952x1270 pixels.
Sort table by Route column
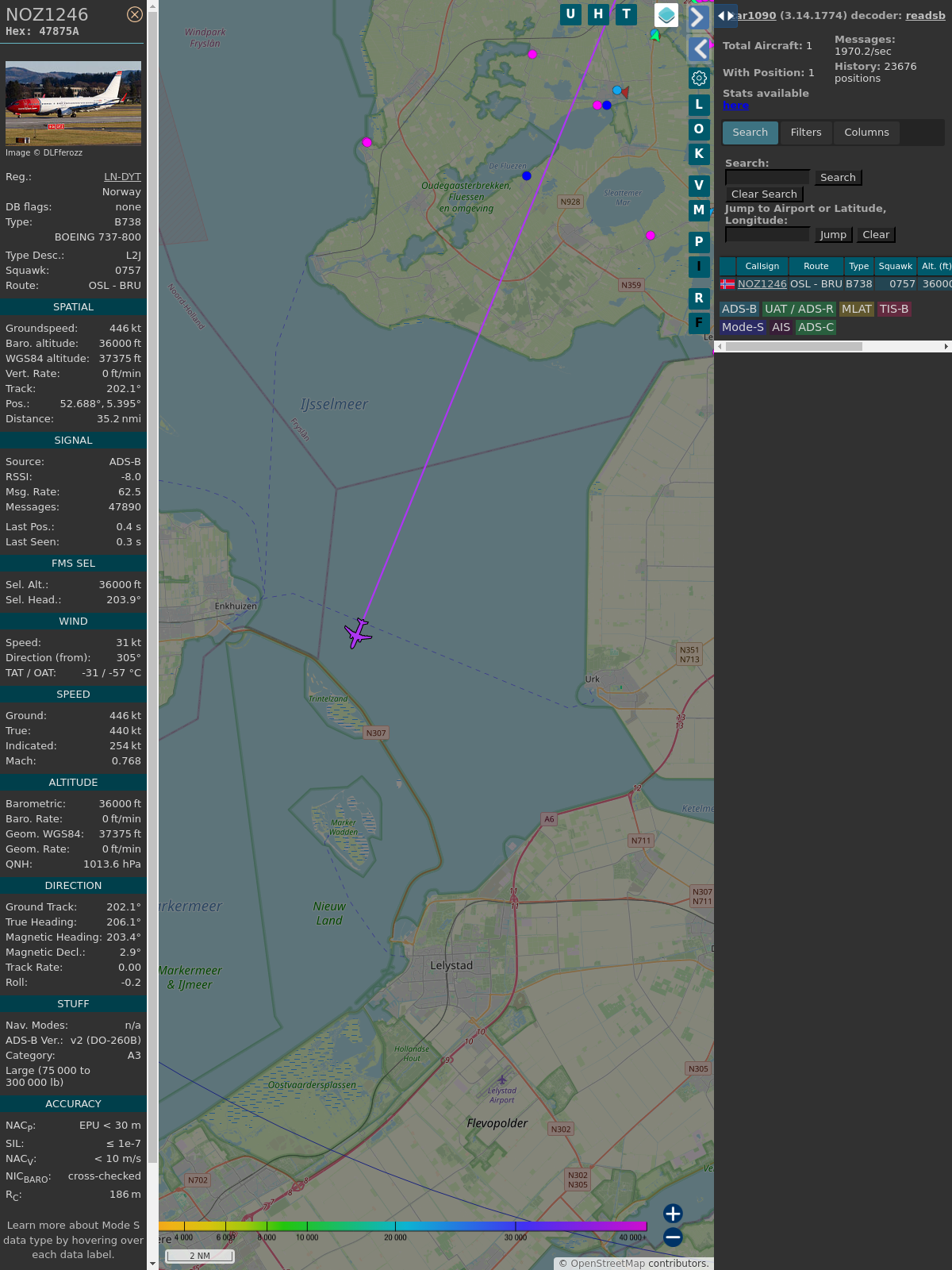[816, 267]
